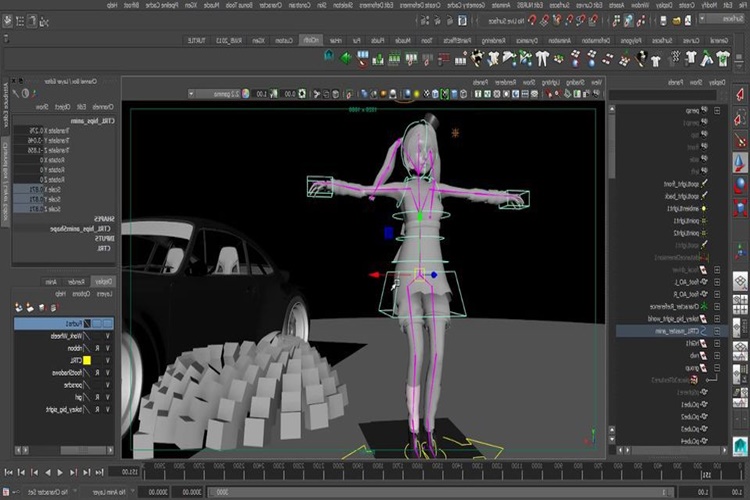Viewport: 750px width, 500px height.
Task: Click the yellow colour swatch of the CTRL layer
Action: click(x=87, y=360)
